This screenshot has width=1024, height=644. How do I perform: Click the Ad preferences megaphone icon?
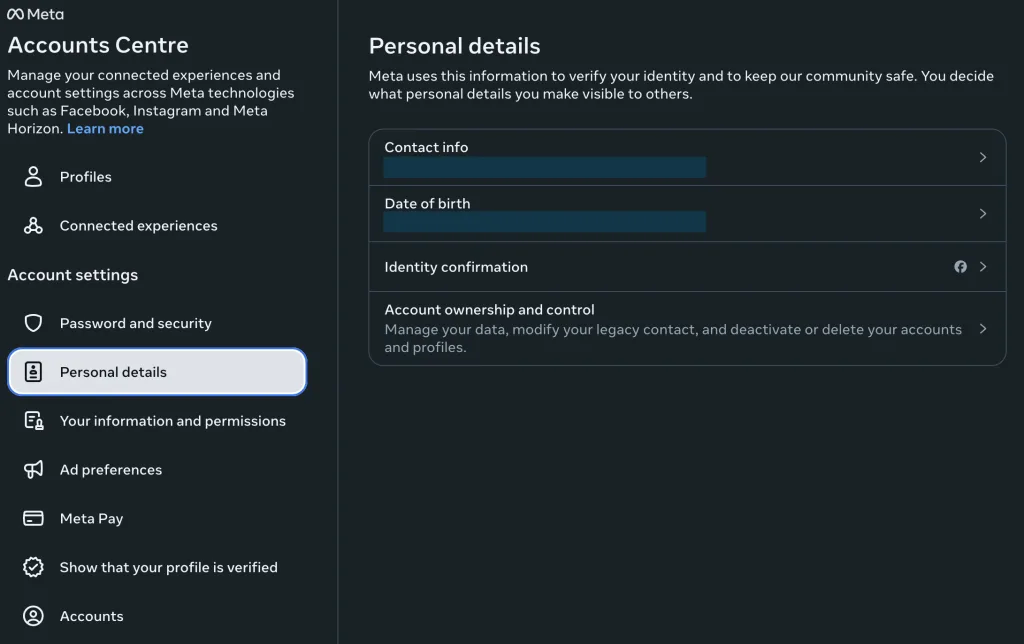[34, 470]
